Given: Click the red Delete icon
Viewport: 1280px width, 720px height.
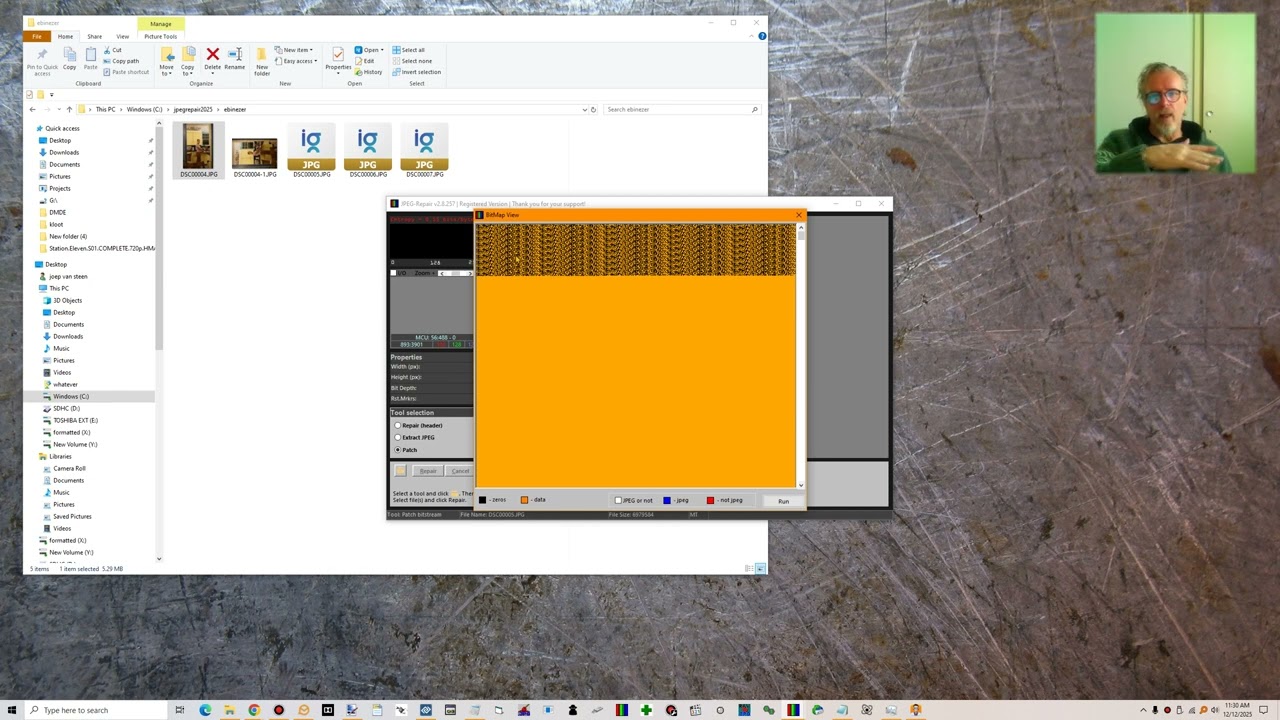Looking at the screenshot, I should 212,54.
